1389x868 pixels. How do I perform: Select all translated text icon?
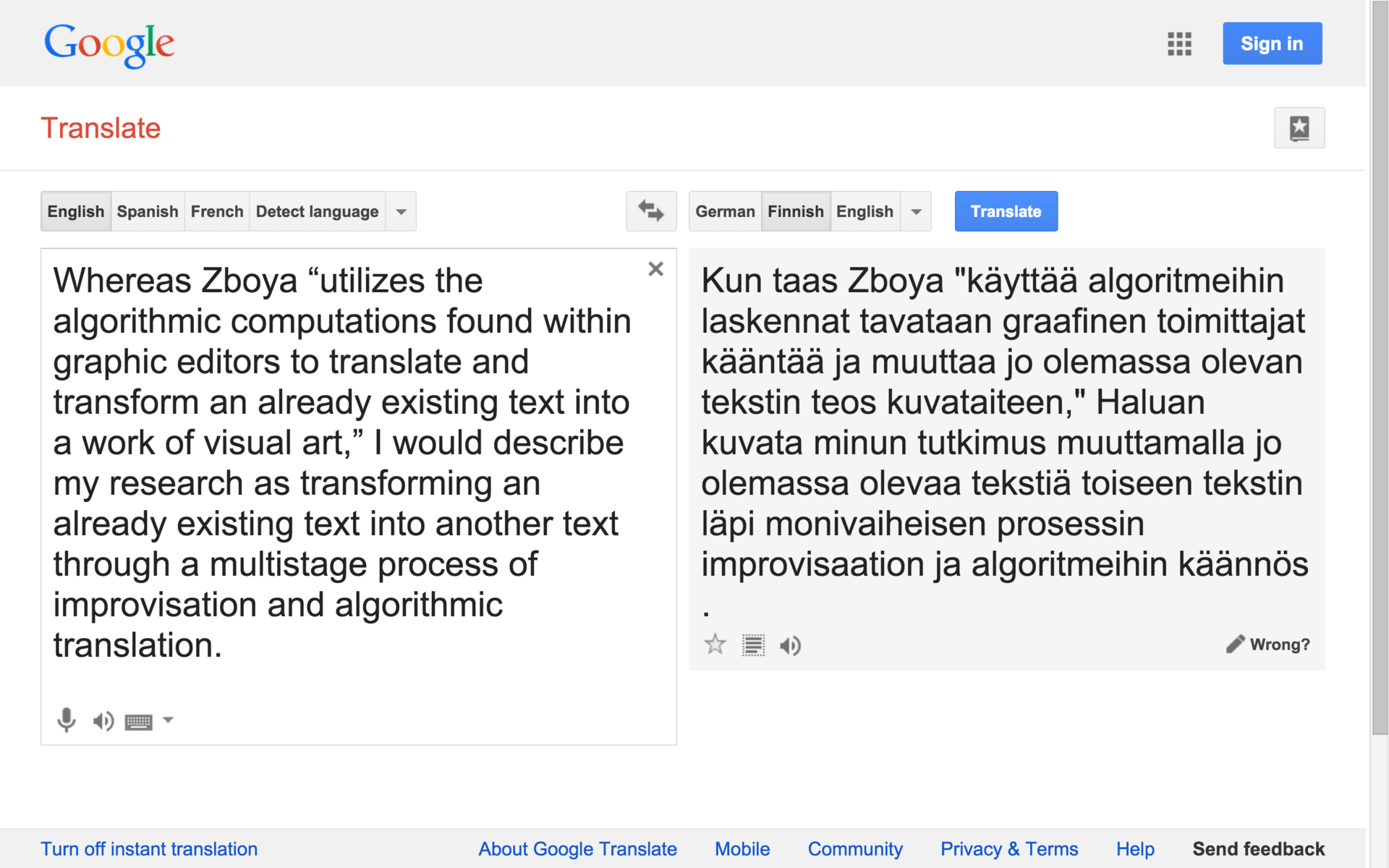pos(753,644)
